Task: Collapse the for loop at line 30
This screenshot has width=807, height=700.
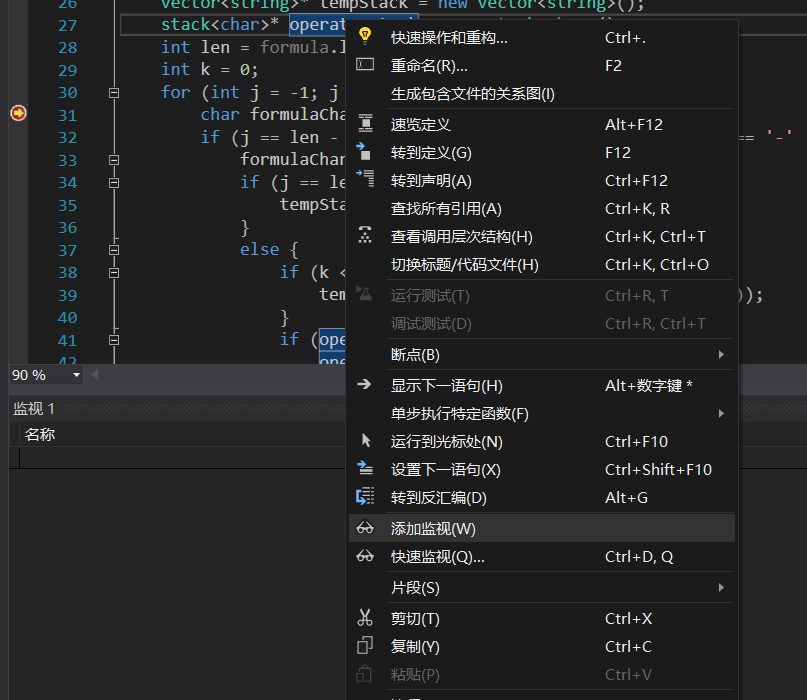Action: point(114,93)
